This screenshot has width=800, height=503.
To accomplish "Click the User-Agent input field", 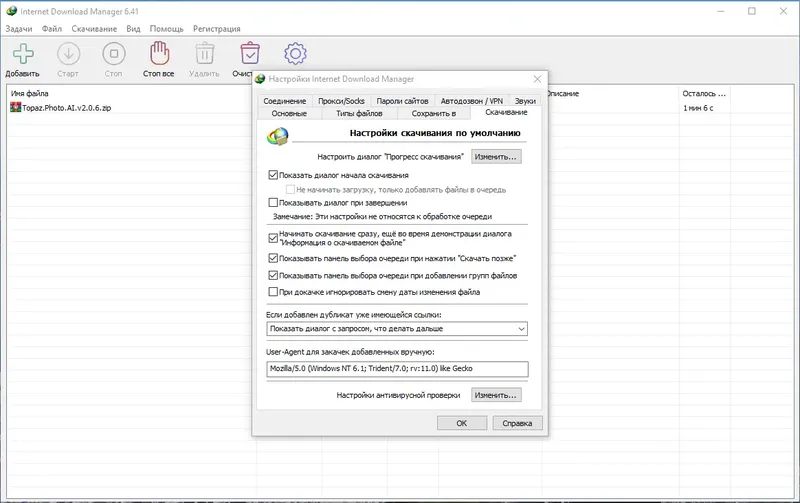I will (x=397, y=369).
